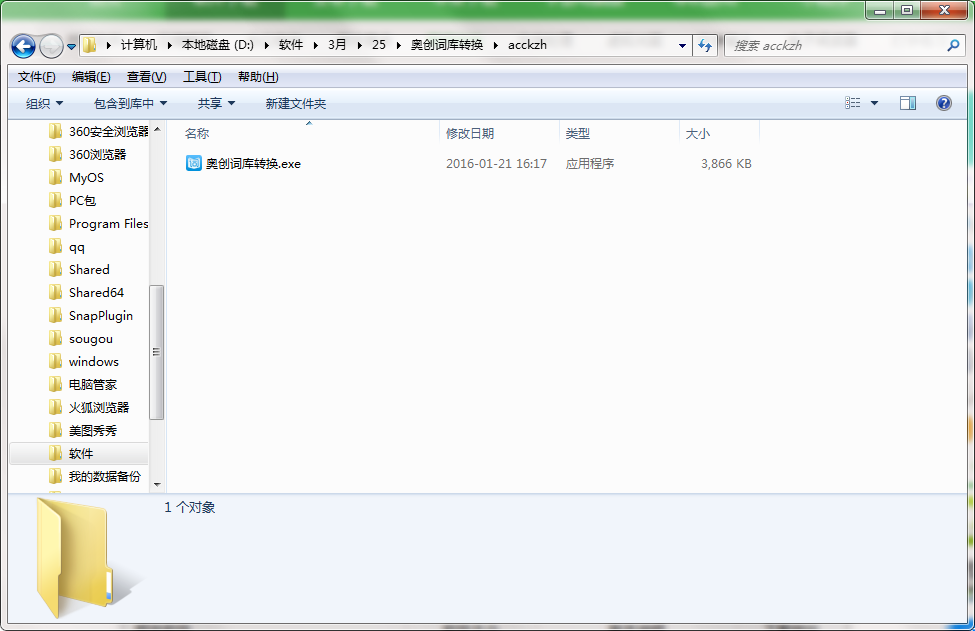Sort files by 名称 column header
This screenshot has width=975, height=631.
[x=197, y=134]
